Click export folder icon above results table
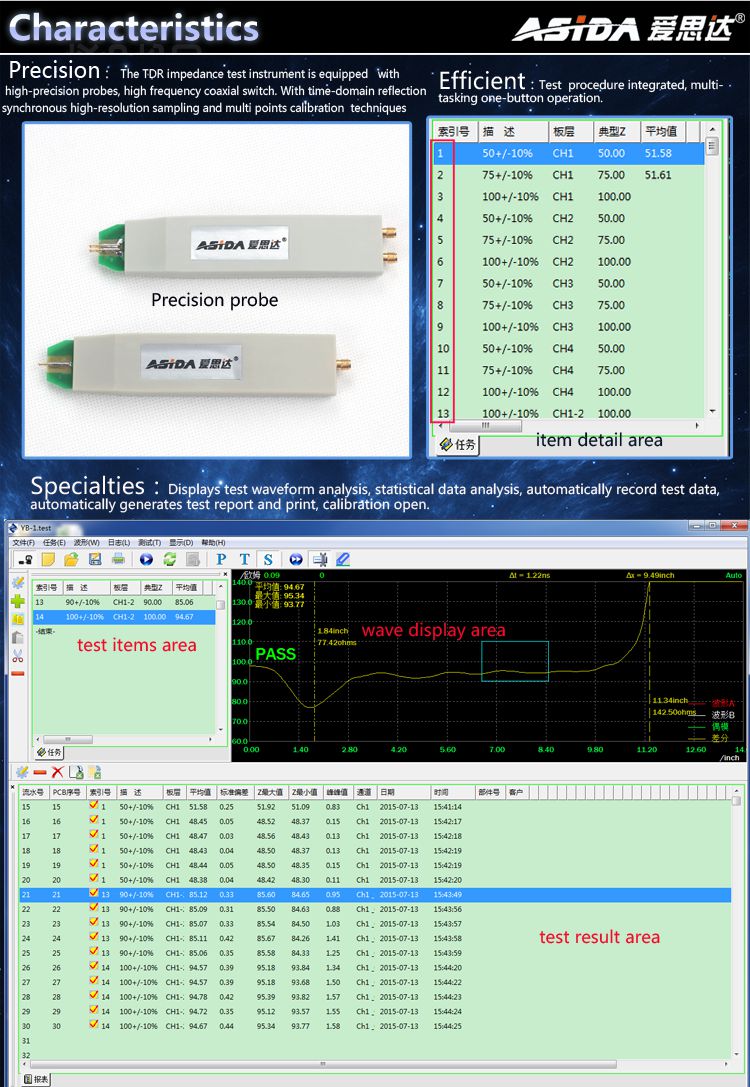 (x=94, y=772)
